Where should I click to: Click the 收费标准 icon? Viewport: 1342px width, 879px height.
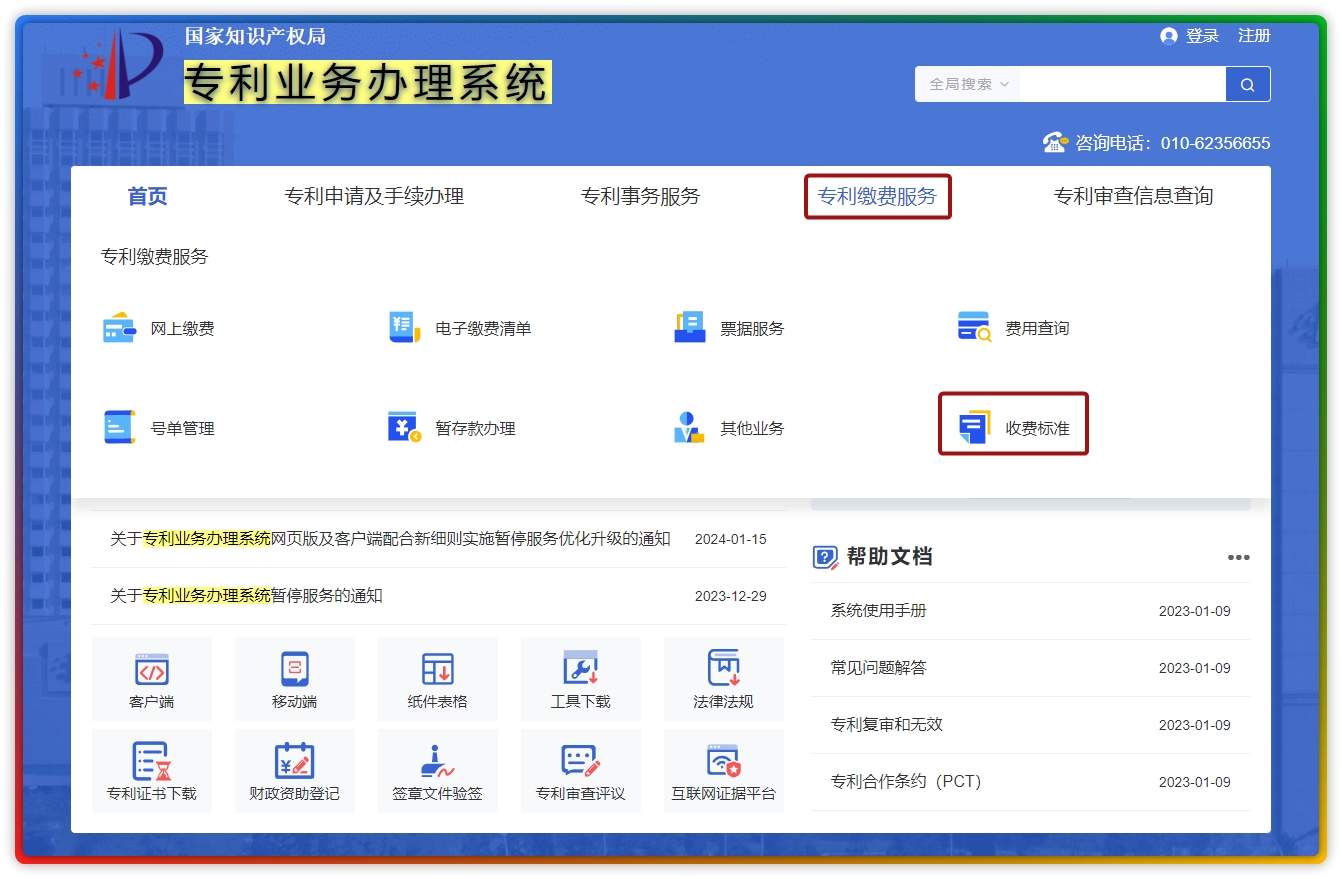click(x=974, y=428)
